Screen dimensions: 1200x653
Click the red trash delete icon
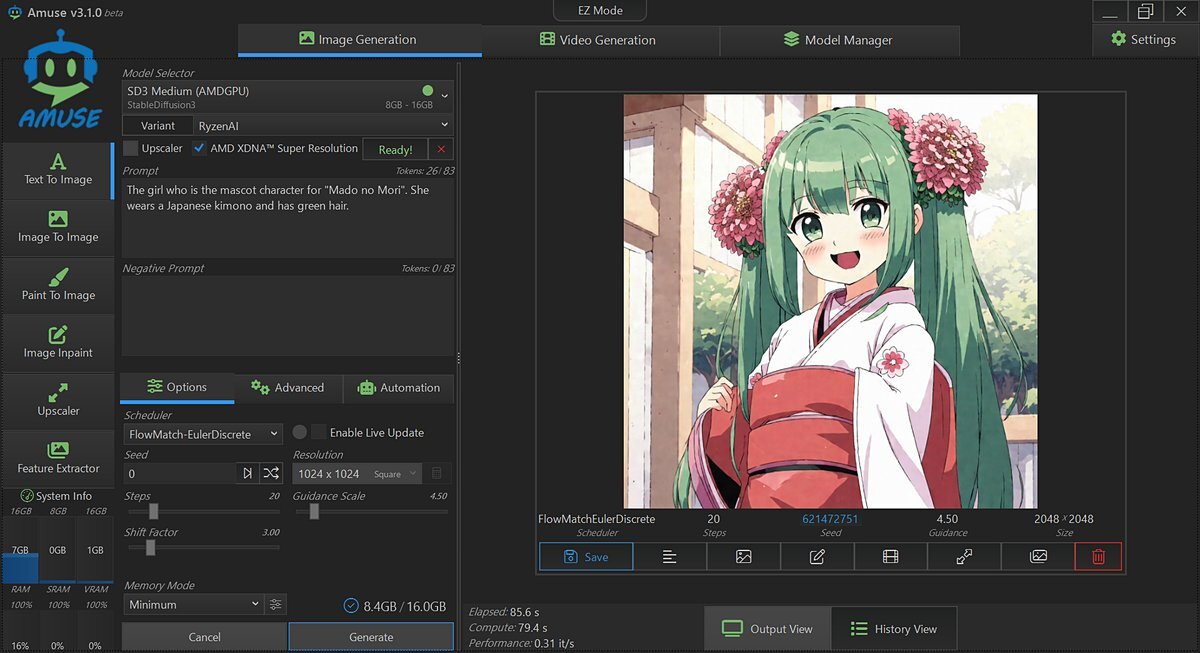click(x=1098, y=557)
